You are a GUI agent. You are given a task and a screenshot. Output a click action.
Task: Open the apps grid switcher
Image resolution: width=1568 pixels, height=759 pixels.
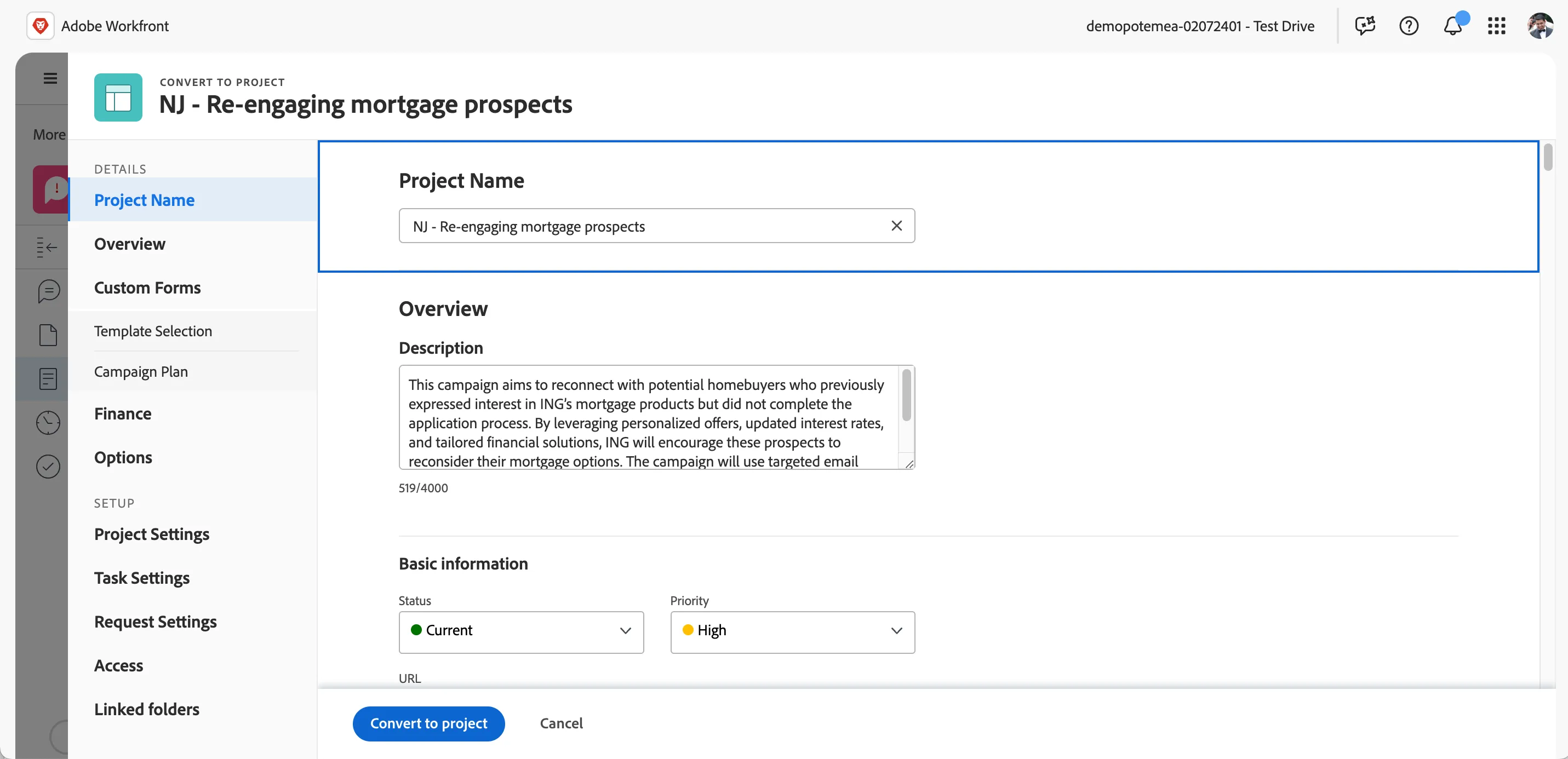click(x=1496, y=26)
